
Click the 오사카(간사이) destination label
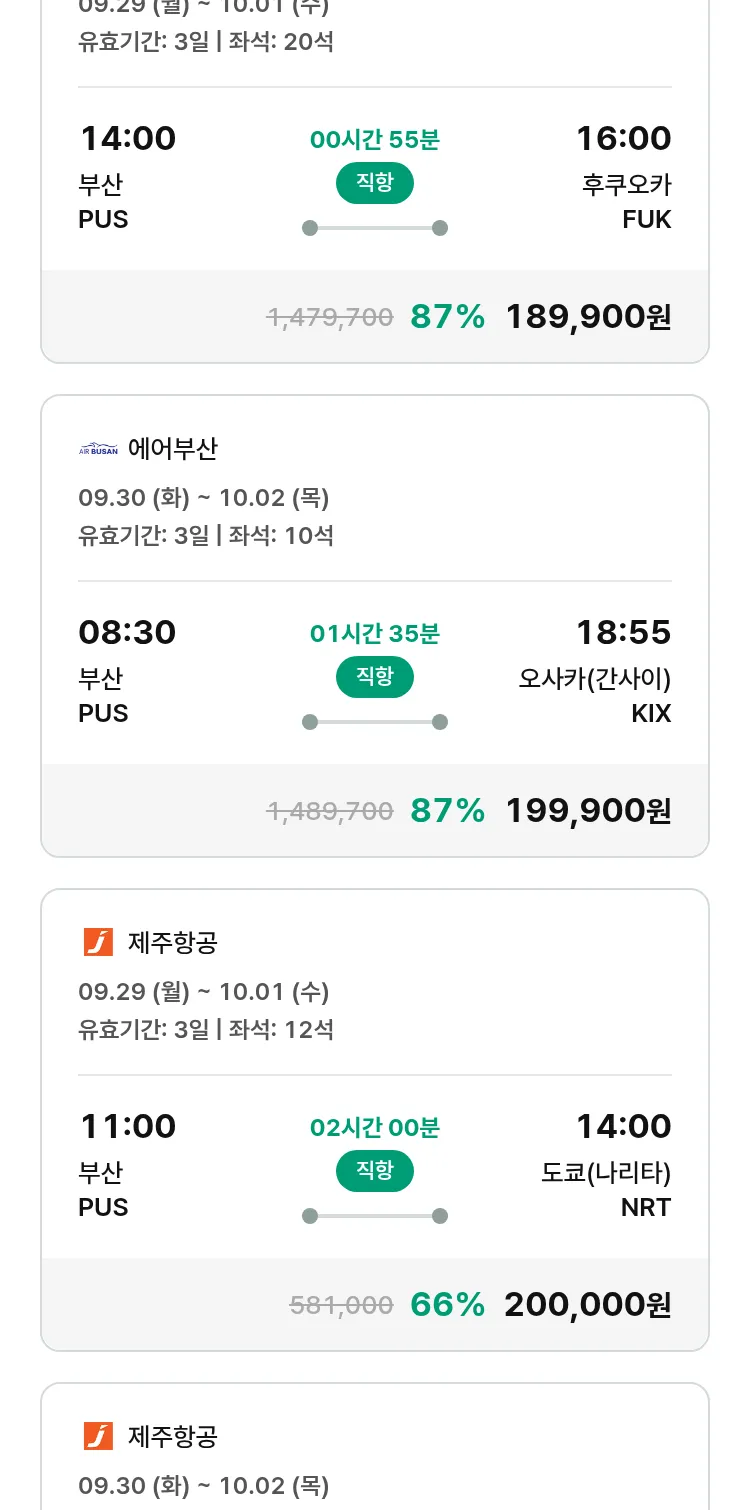tap(594, 678)
